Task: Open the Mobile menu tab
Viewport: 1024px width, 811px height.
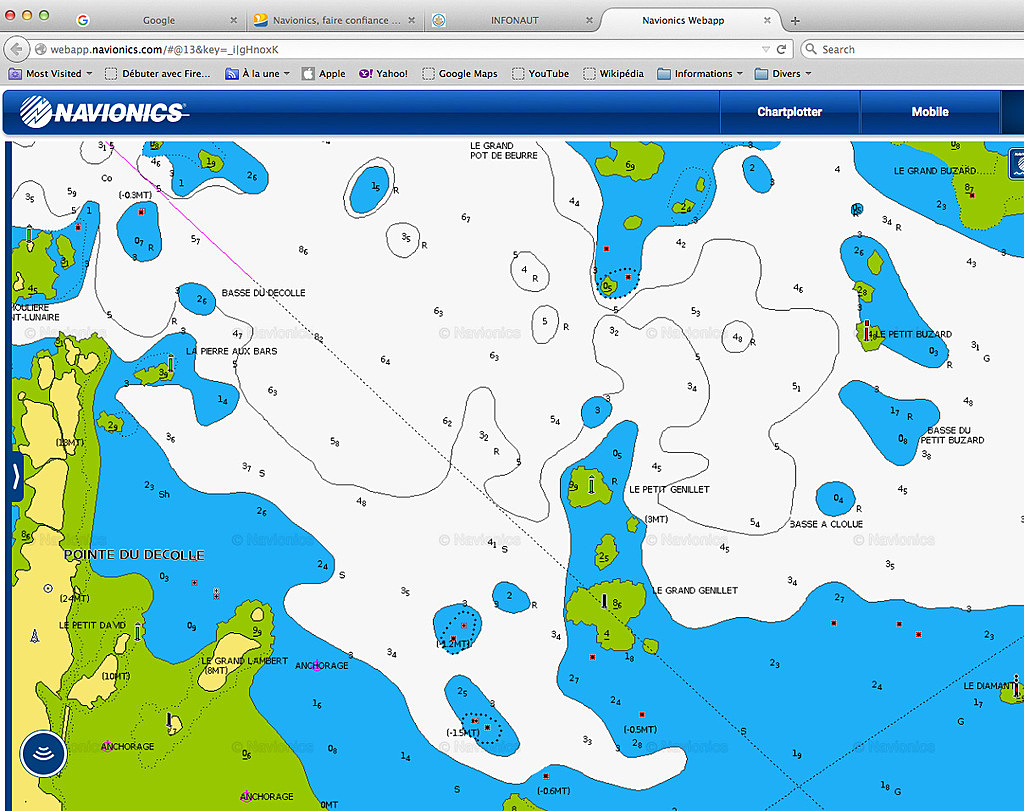Action: pyautogui.click(x=930, y=112)
